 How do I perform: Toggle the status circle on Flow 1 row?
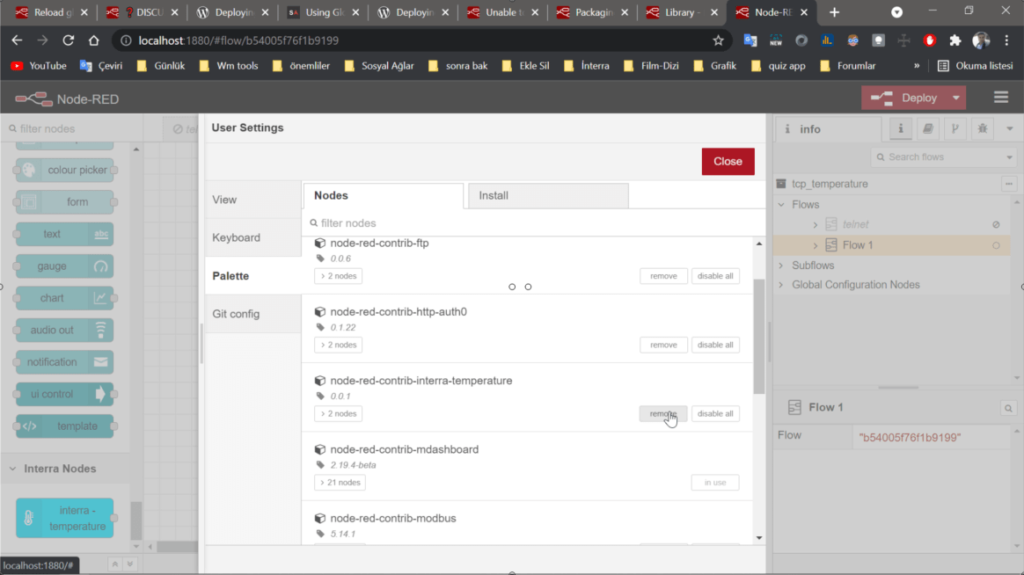pyautogui.click(x=996, y=246)
